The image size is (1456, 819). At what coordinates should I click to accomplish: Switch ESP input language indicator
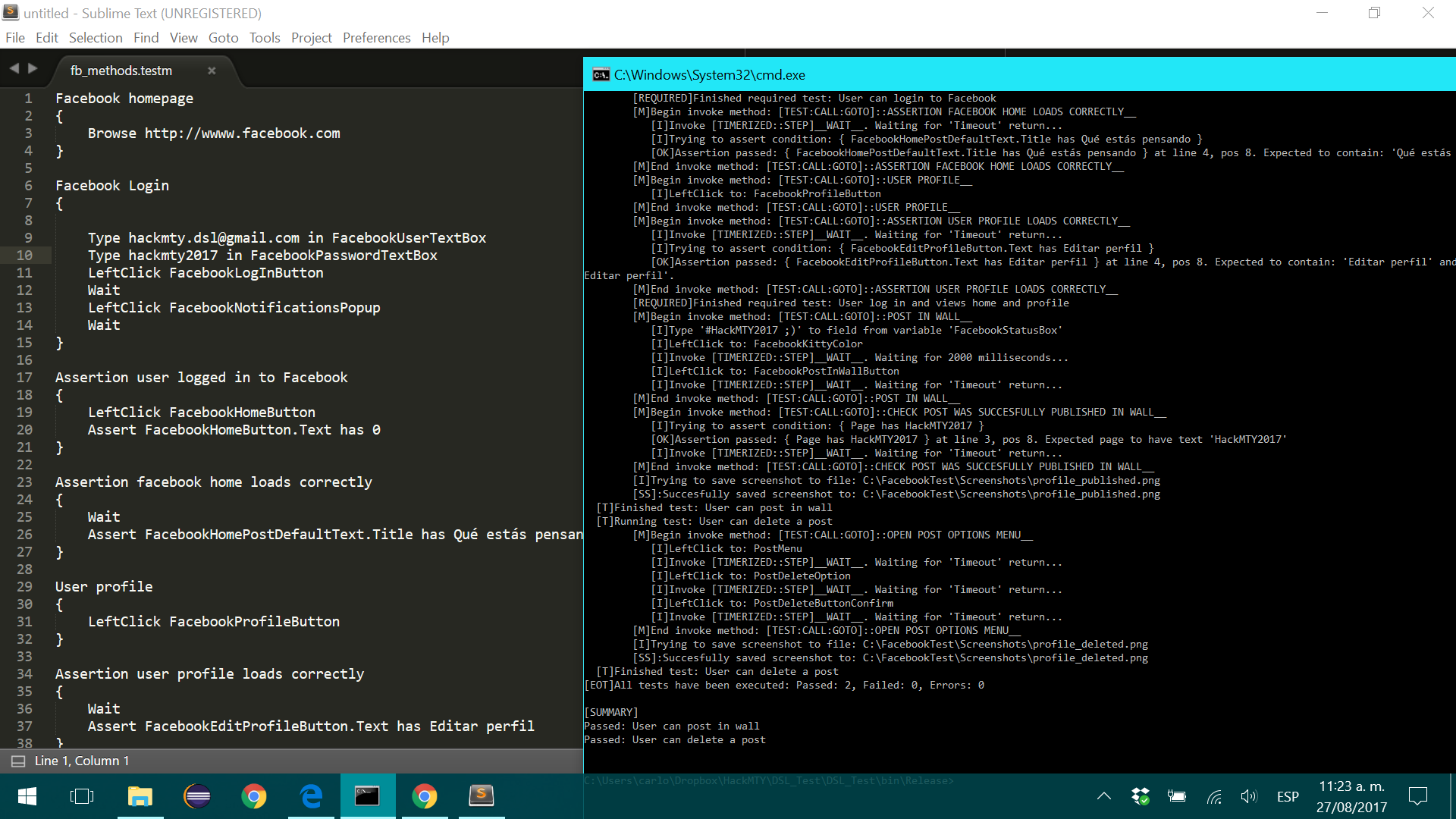[1288, 796]
